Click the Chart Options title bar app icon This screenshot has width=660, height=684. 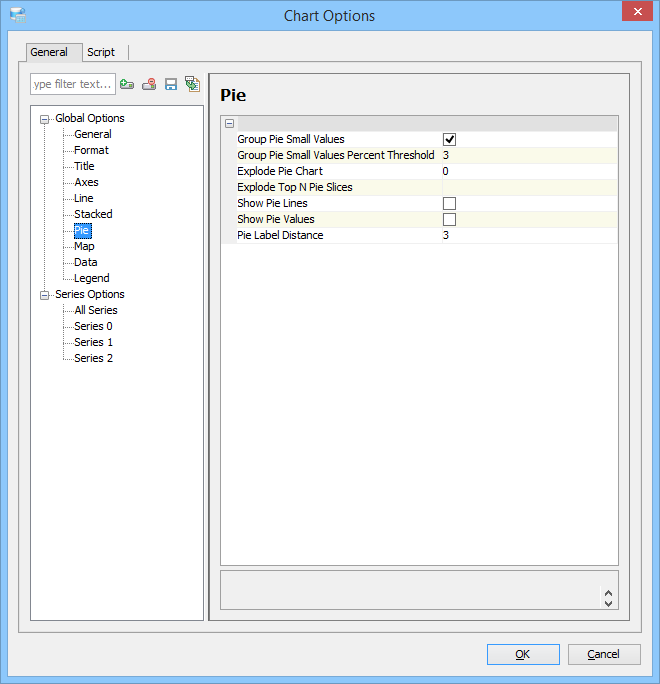[x=18, y=15]
